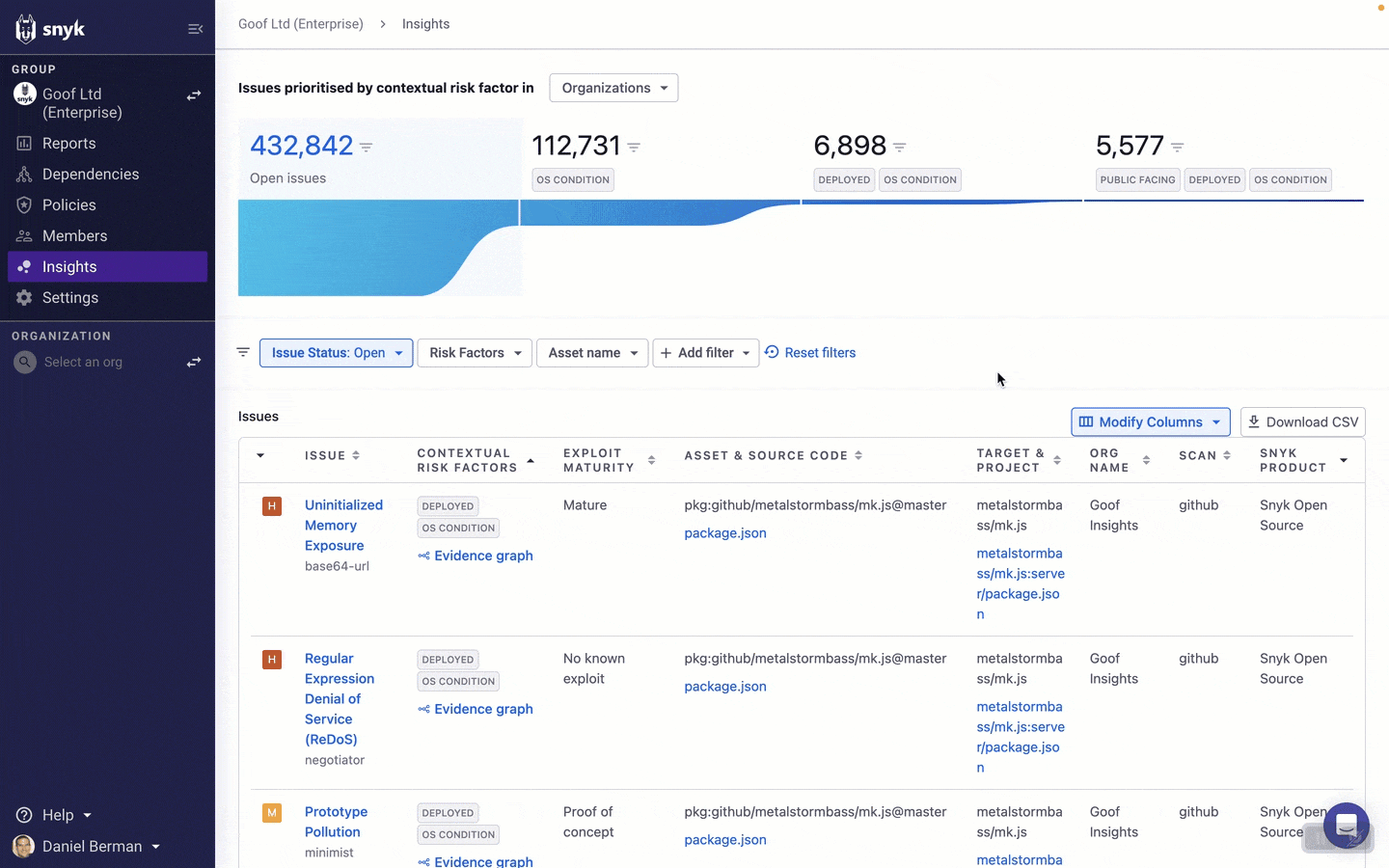Sort by Scan column arrows
This screenshot has width=1389, height=868.
tap(1227, 455)
